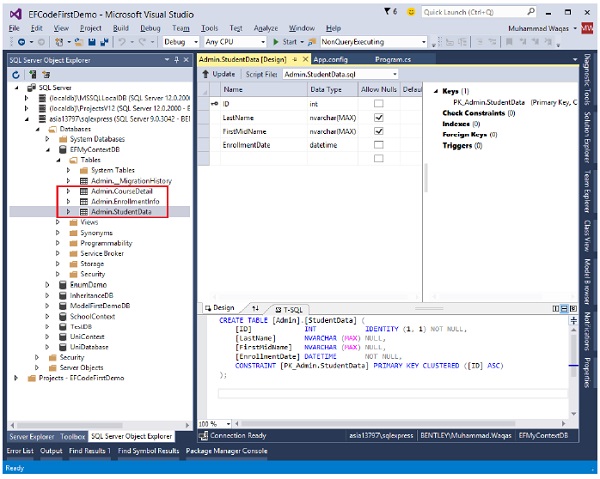This screenshot has height=479, width=600.
Task: Click the primary key icon on ID row
Action: (215, 103)
